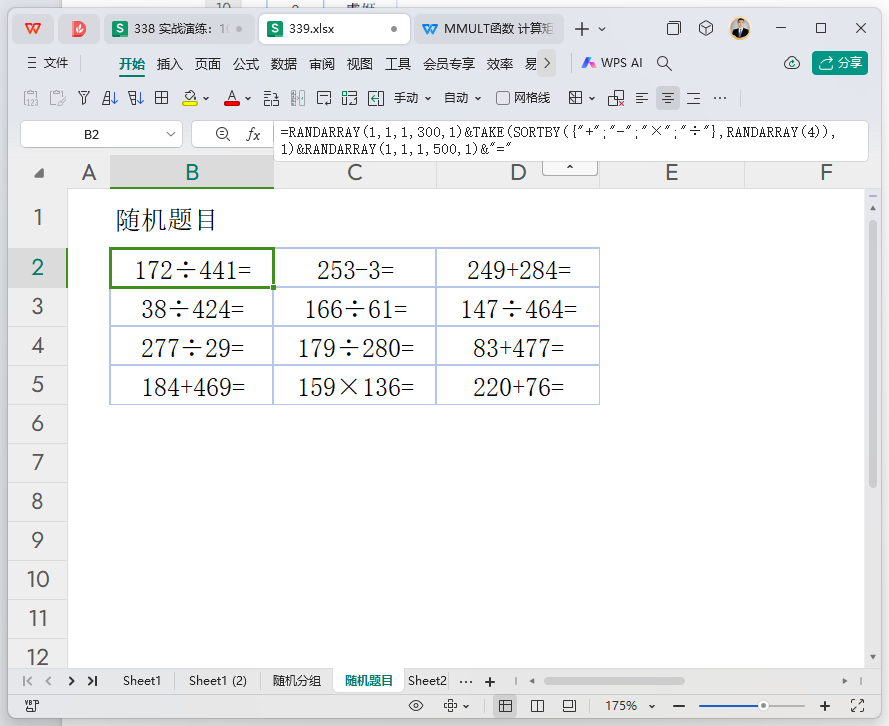Enter full screen view icon

coord(858,706)
